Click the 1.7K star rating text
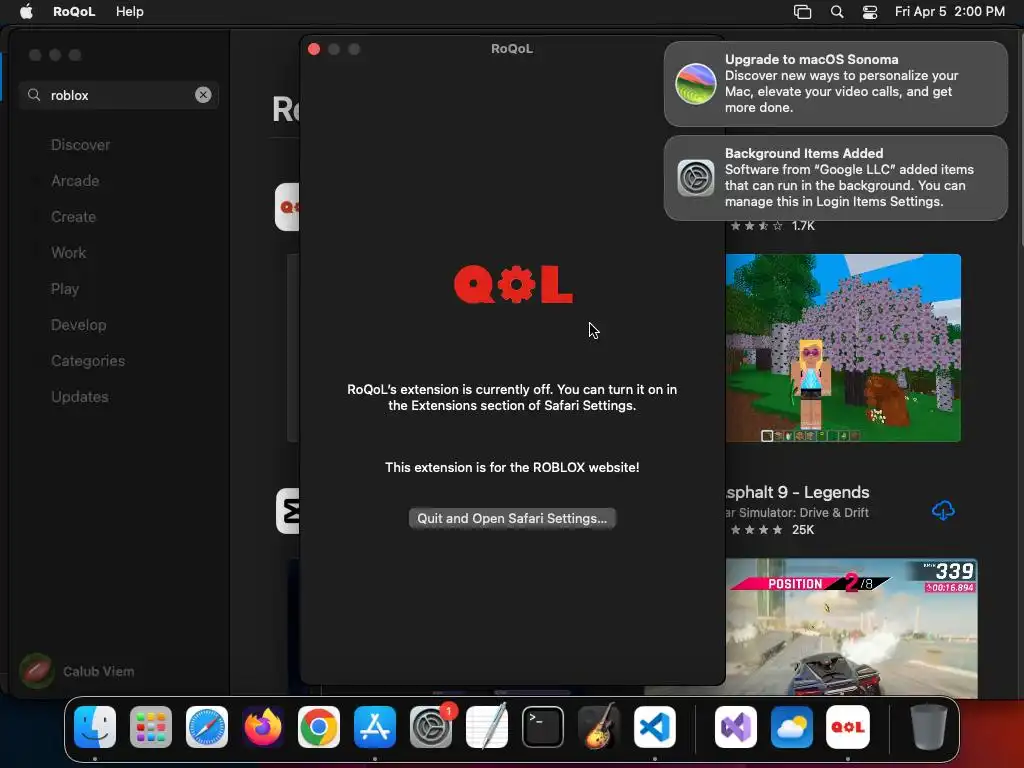 tap(803, 226)
